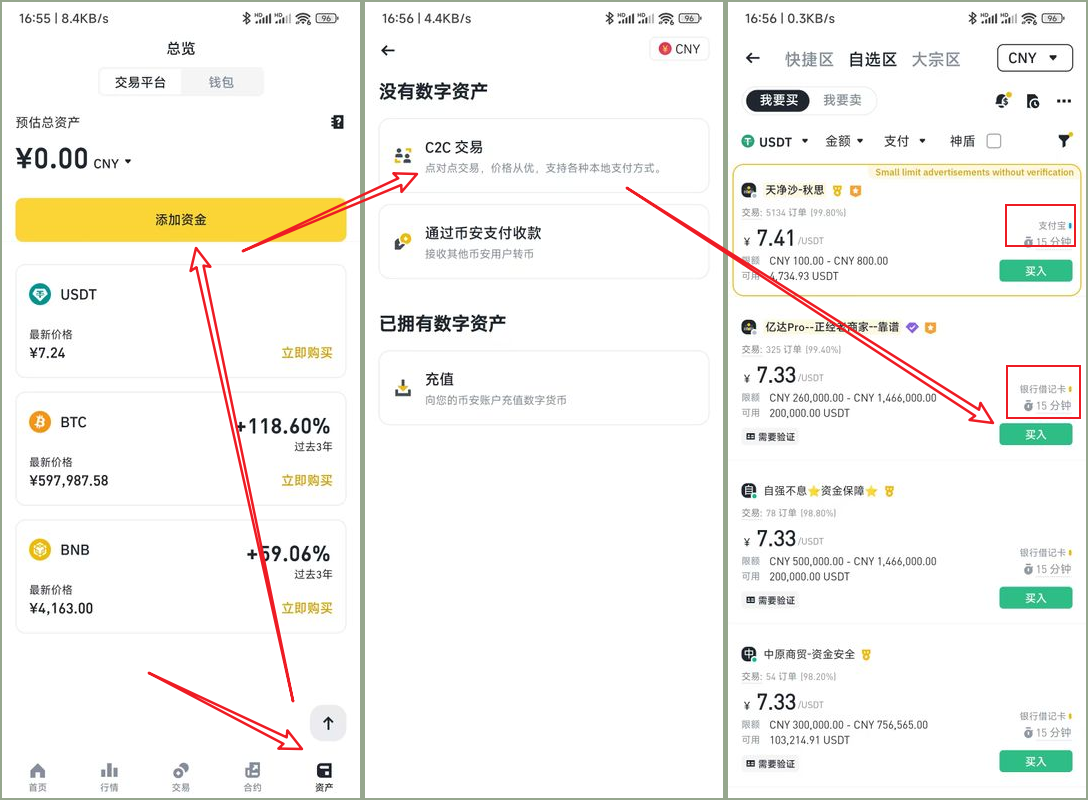Expand the 金额 amount dropdown
The image size is (1088, 800).
pos(844,141)
